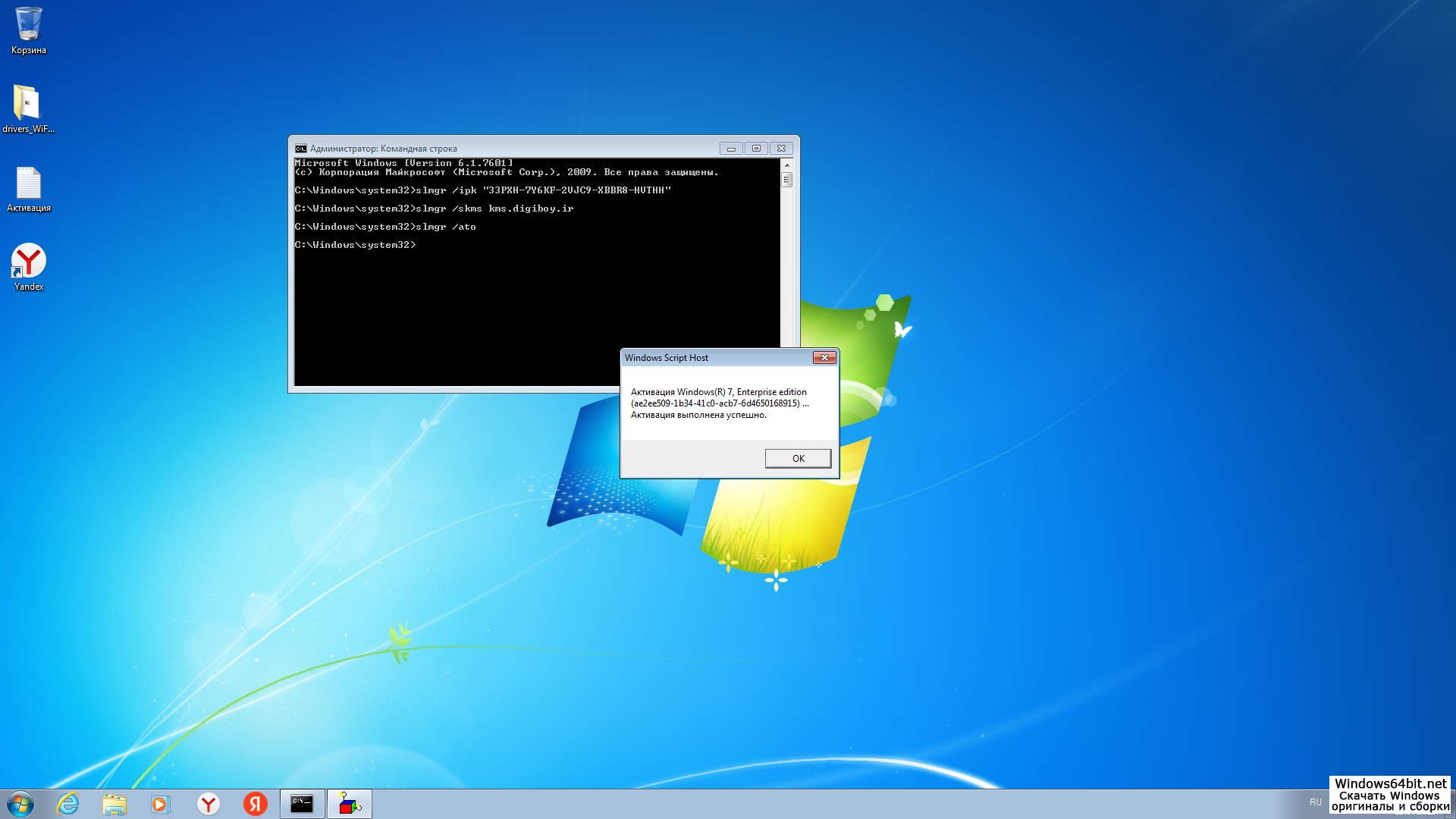1456x819 pixels.
Task: Switch to the Command Prompt taskbar button
Action: 302,804
